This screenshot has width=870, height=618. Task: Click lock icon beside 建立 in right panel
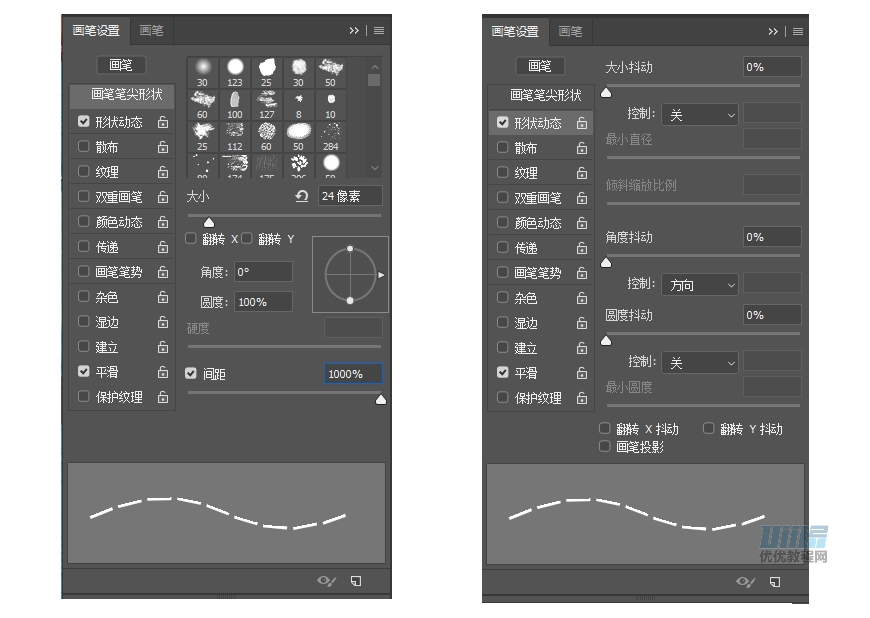(x=581, y=348)
